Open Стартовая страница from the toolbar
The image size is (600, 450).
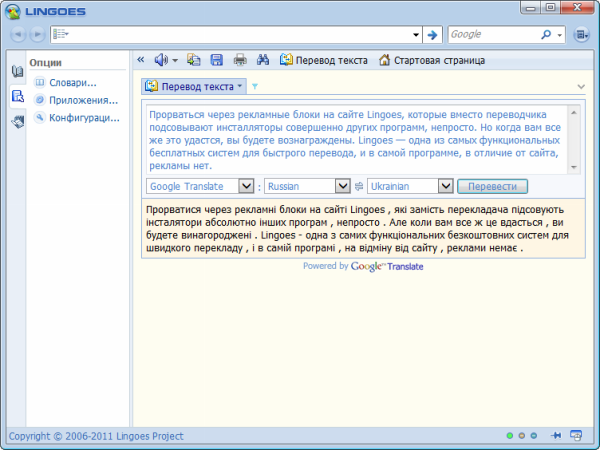pyautogui.click(x=431, y=60)
